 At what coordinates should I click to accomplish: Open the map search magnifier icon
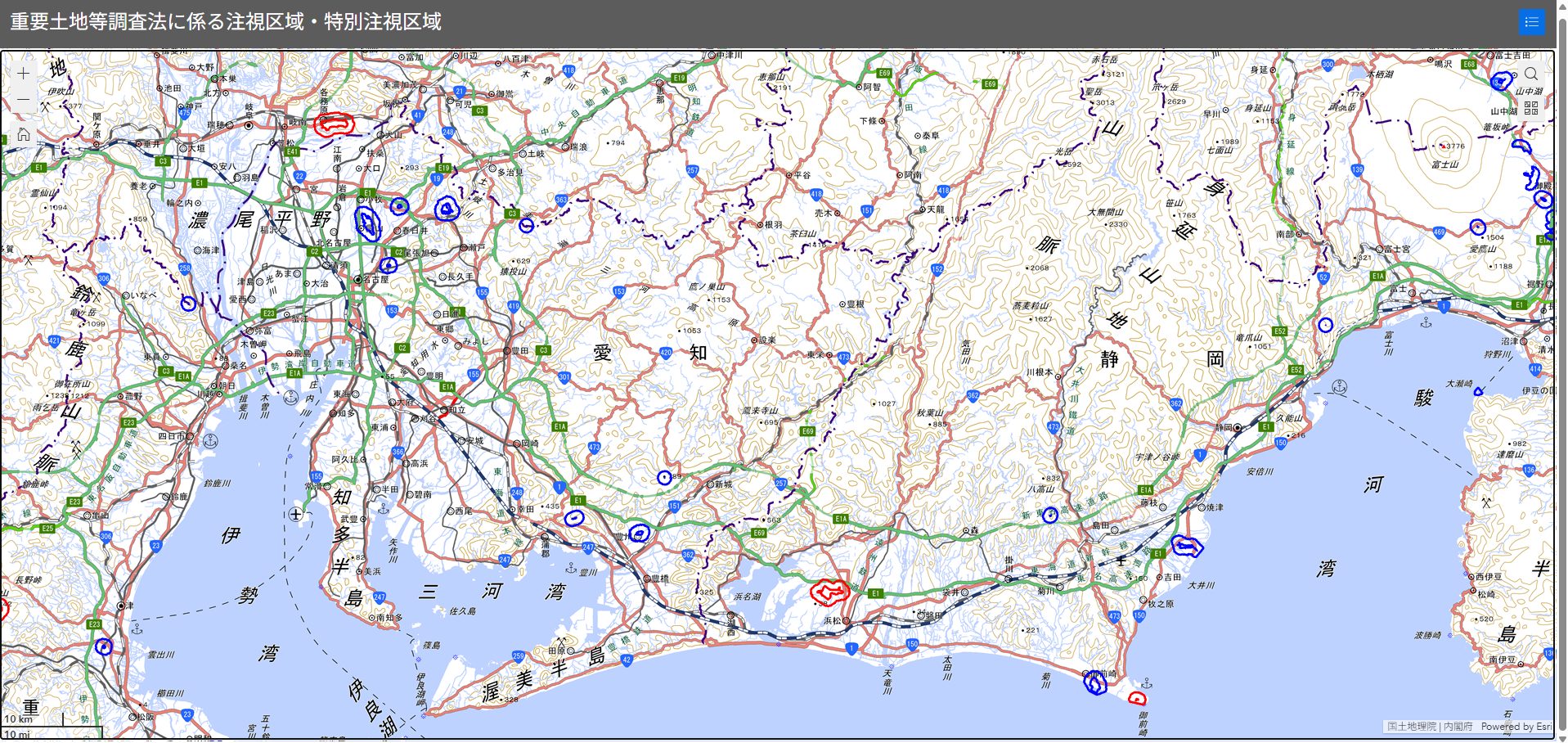[1531, 74]
